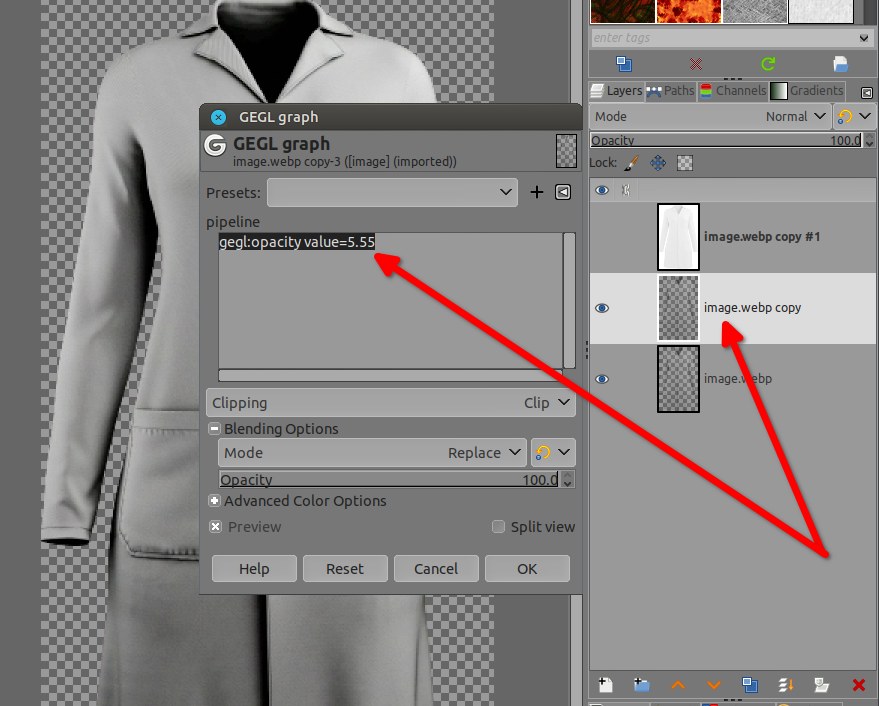
Task: Expand Advanced Color Options
Action: (x=214, y=500)
